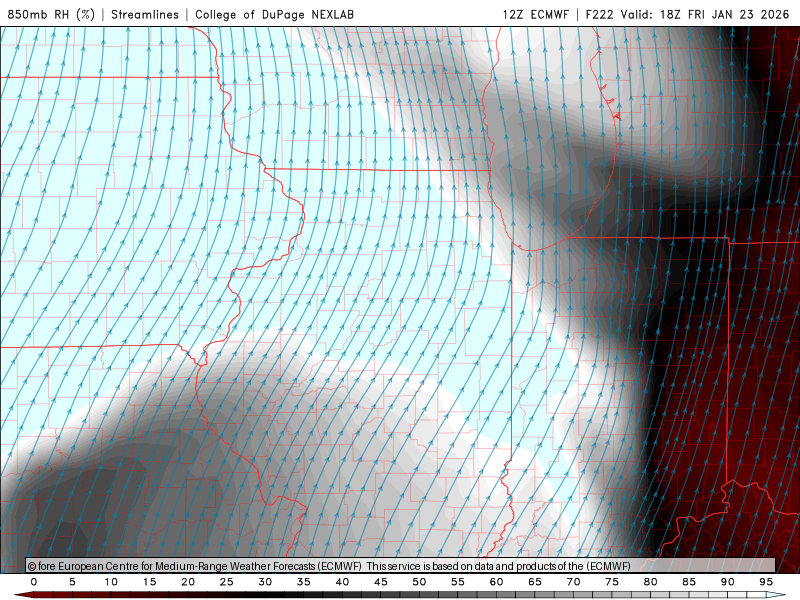
Task: Click the "60" mark on the scale
Action: point(496,582)
